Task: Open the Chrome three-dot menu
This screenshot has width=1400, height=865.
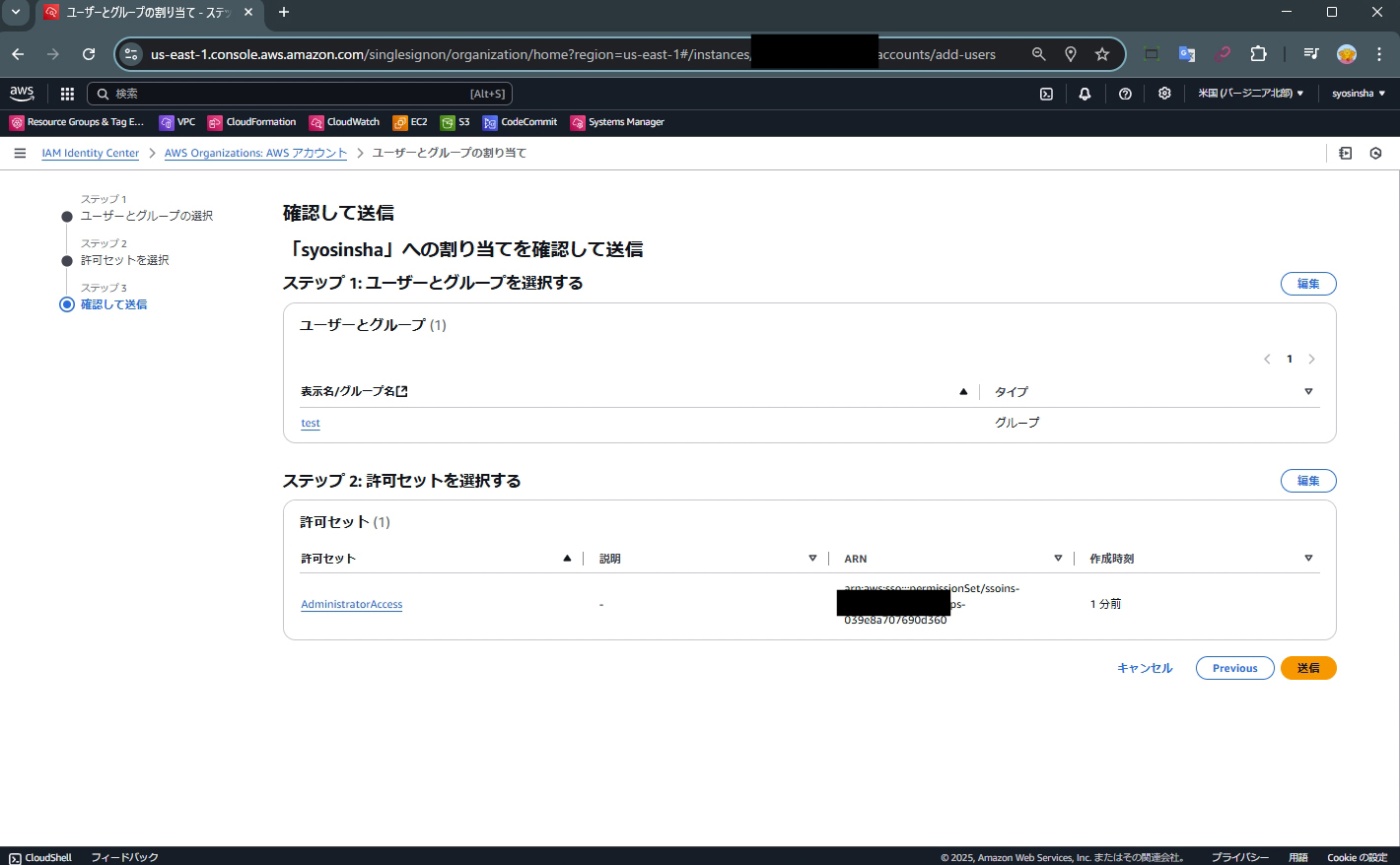Action: click(x=1379, y=54)
